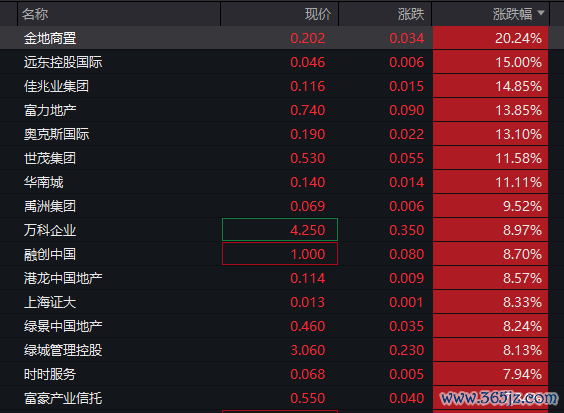Click the 绿城管理控股 stock name
This screenshot has width=564, height=413.
pos(63,350)
